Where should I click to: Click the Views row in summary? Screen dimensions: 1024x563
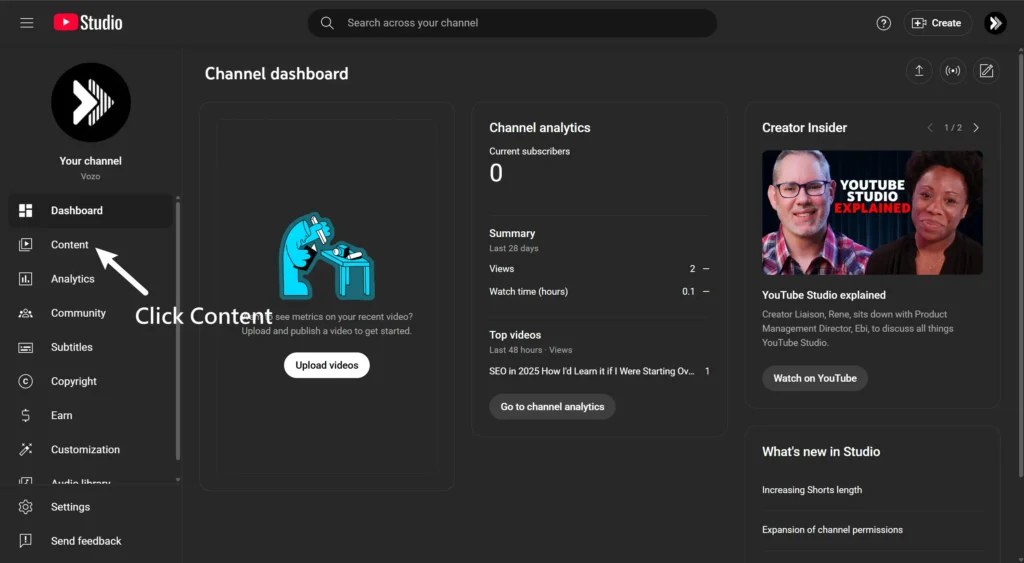point(599,268)
